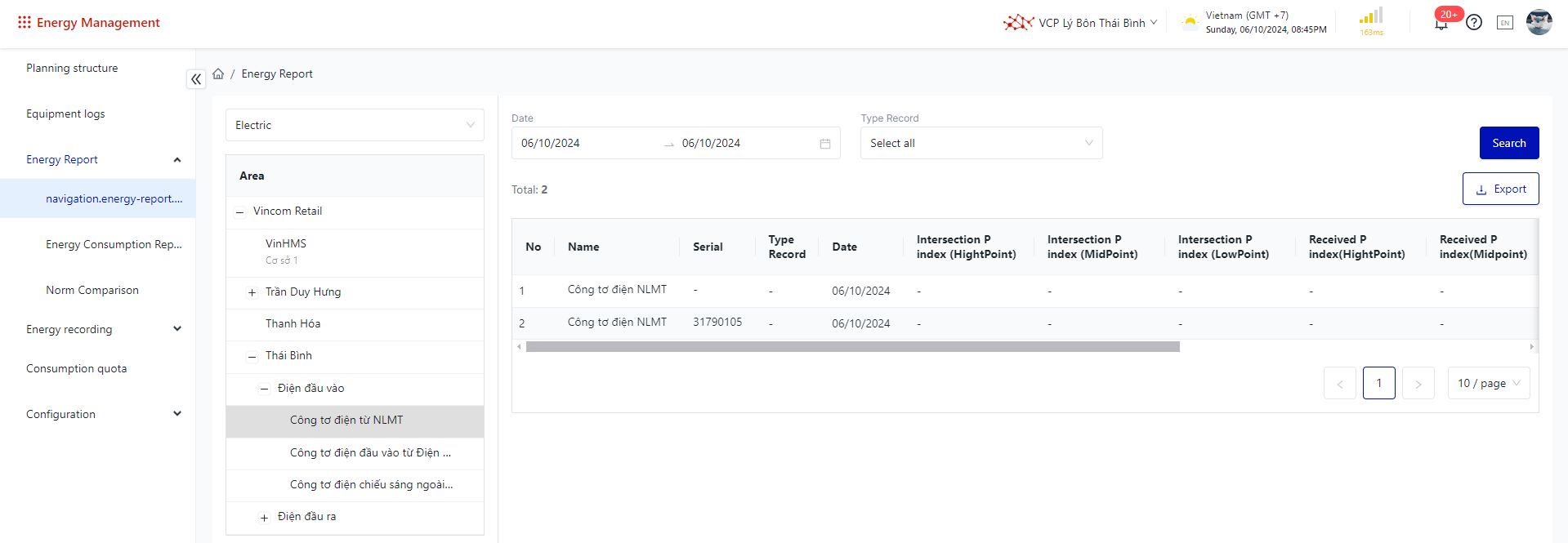Click the signal strength indicator

pos(1371,17)
